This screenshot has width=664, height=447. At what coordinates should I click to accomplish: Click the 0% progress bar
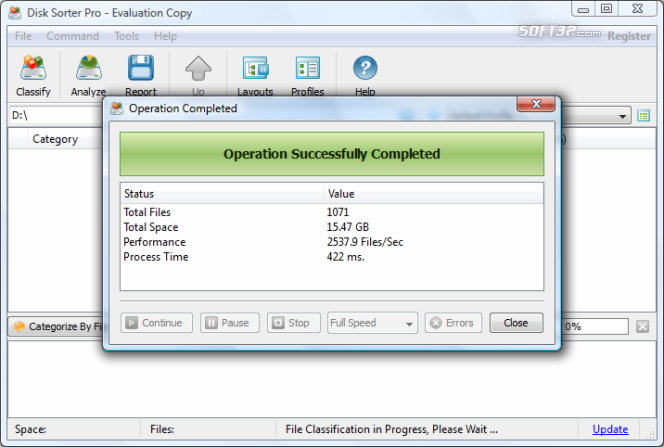tap(595, 326)
